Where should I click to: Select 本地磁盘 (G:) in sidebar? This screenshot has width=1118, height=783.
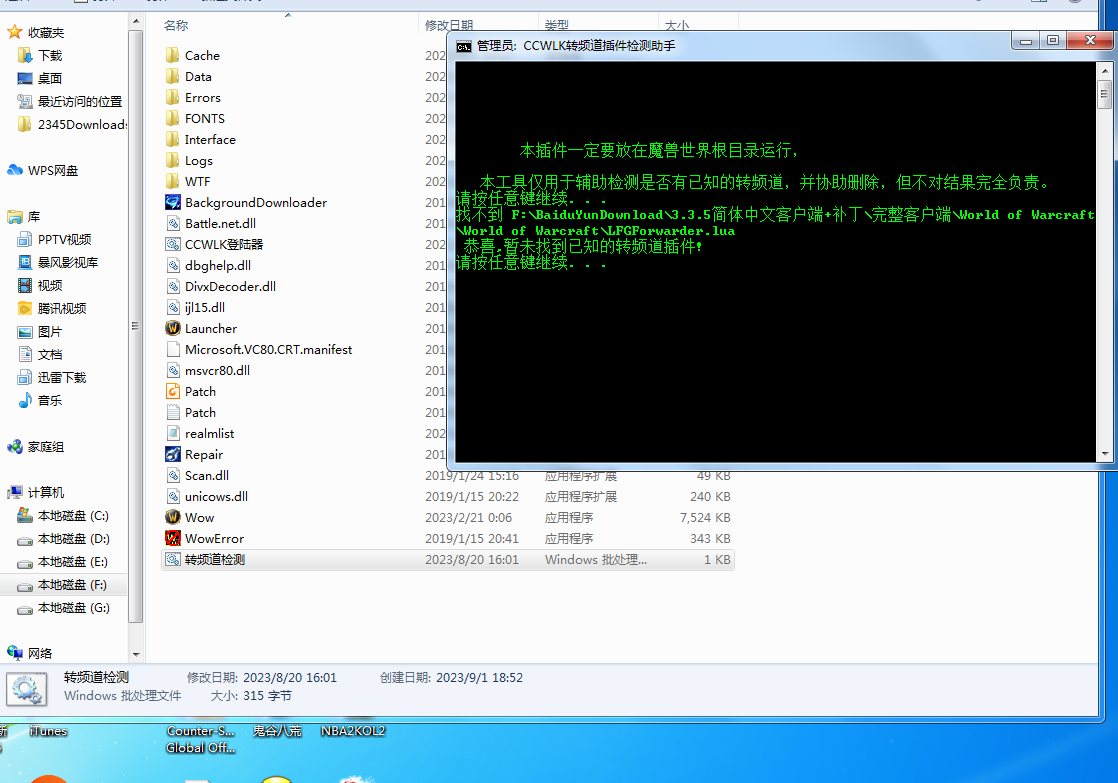[x=72, y=608]
